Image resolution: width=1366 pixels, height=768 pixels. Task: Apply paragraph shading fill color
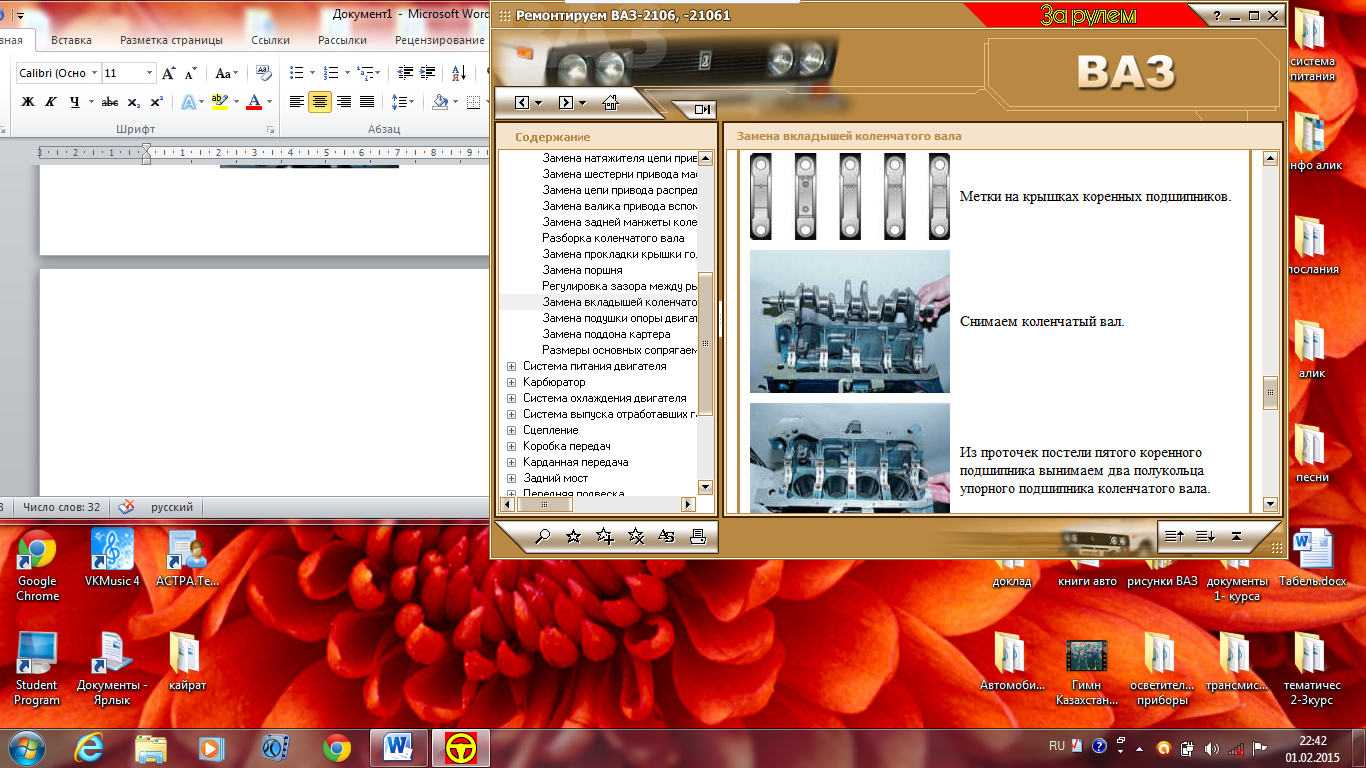tap(440, 102)
